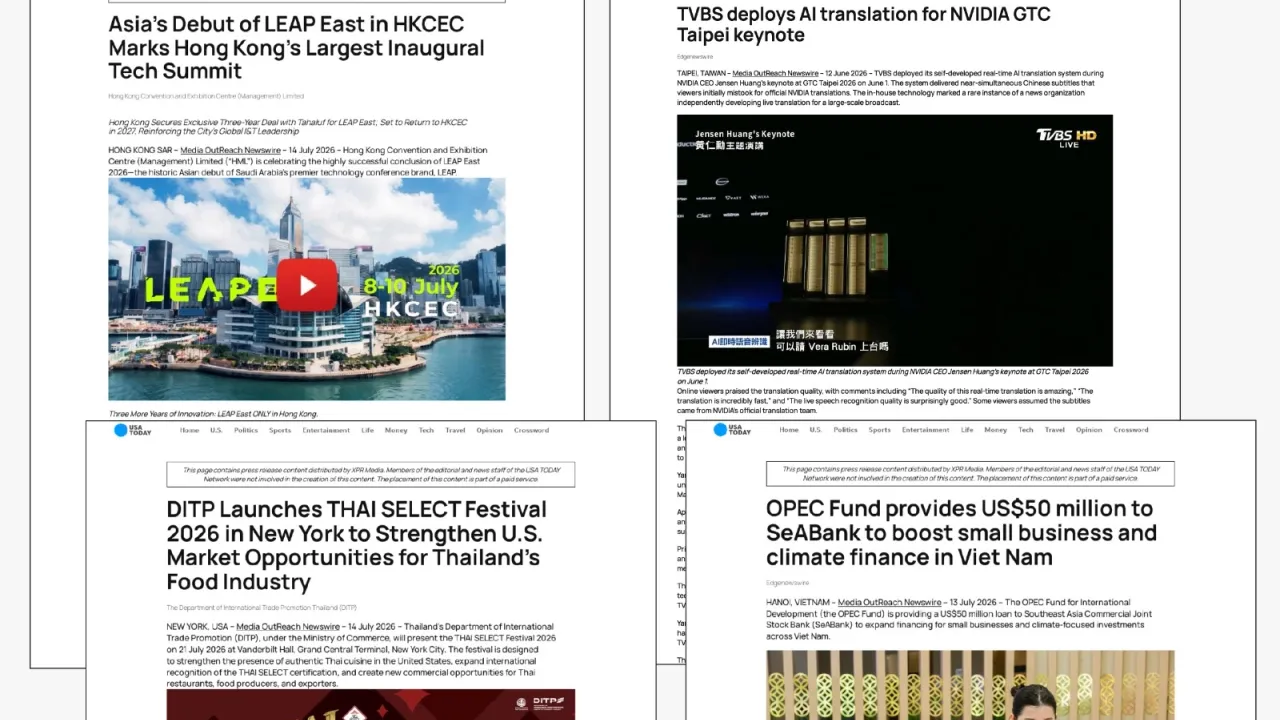
Task: Click the press release disclaimer on the OPEC Fund page
Action: click(970, 473)
